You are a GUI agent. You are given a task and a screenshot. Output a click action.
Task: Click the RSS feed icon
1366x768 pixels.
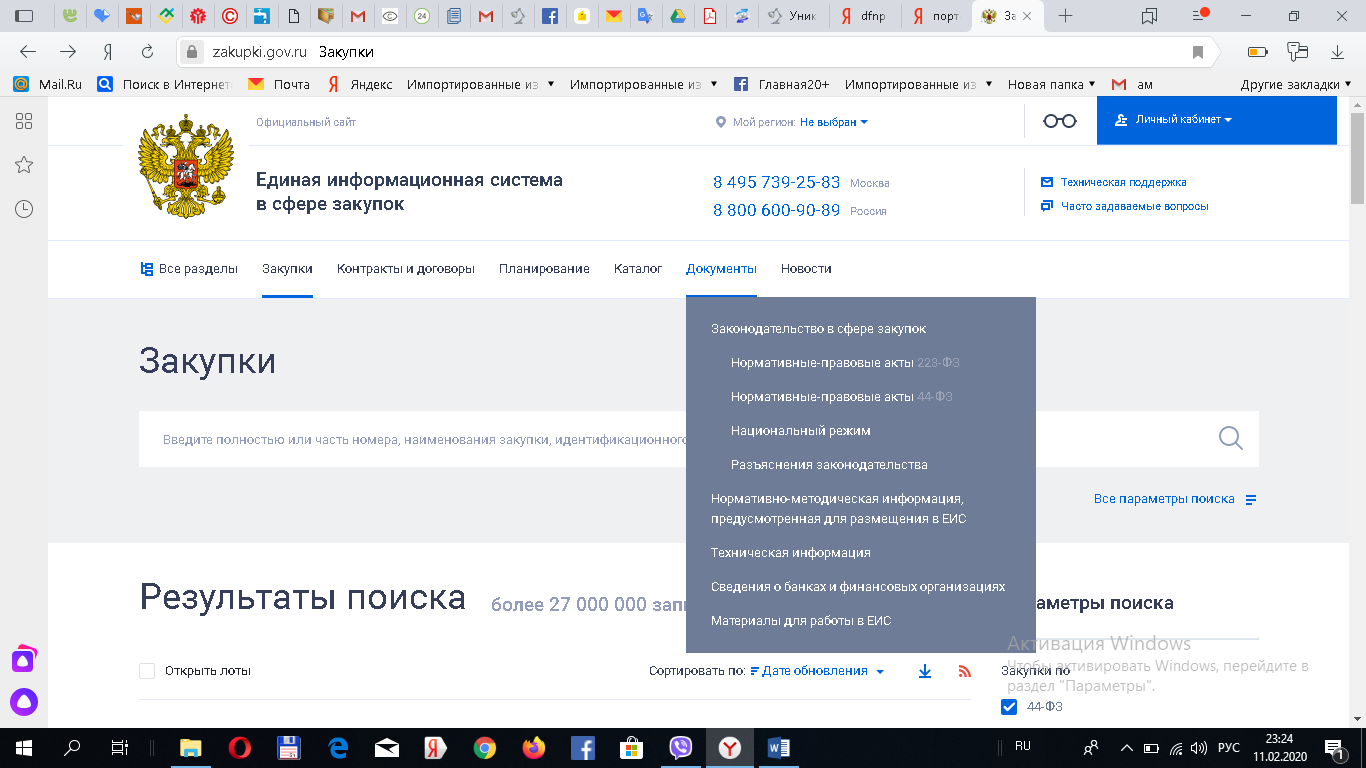964,672
